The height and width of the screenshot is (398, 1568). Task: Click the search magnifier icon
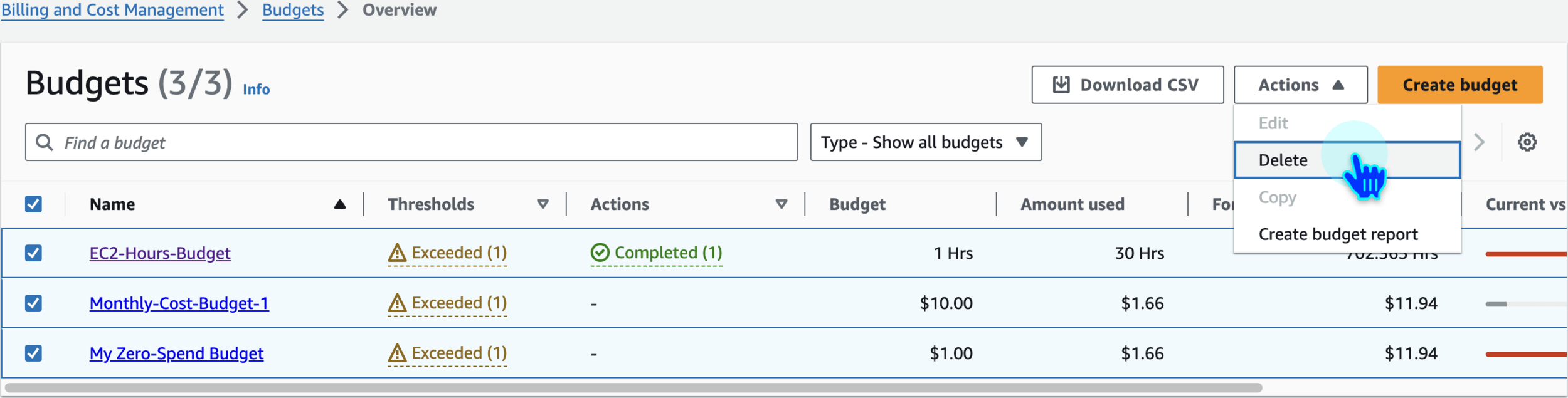(45, 142)
